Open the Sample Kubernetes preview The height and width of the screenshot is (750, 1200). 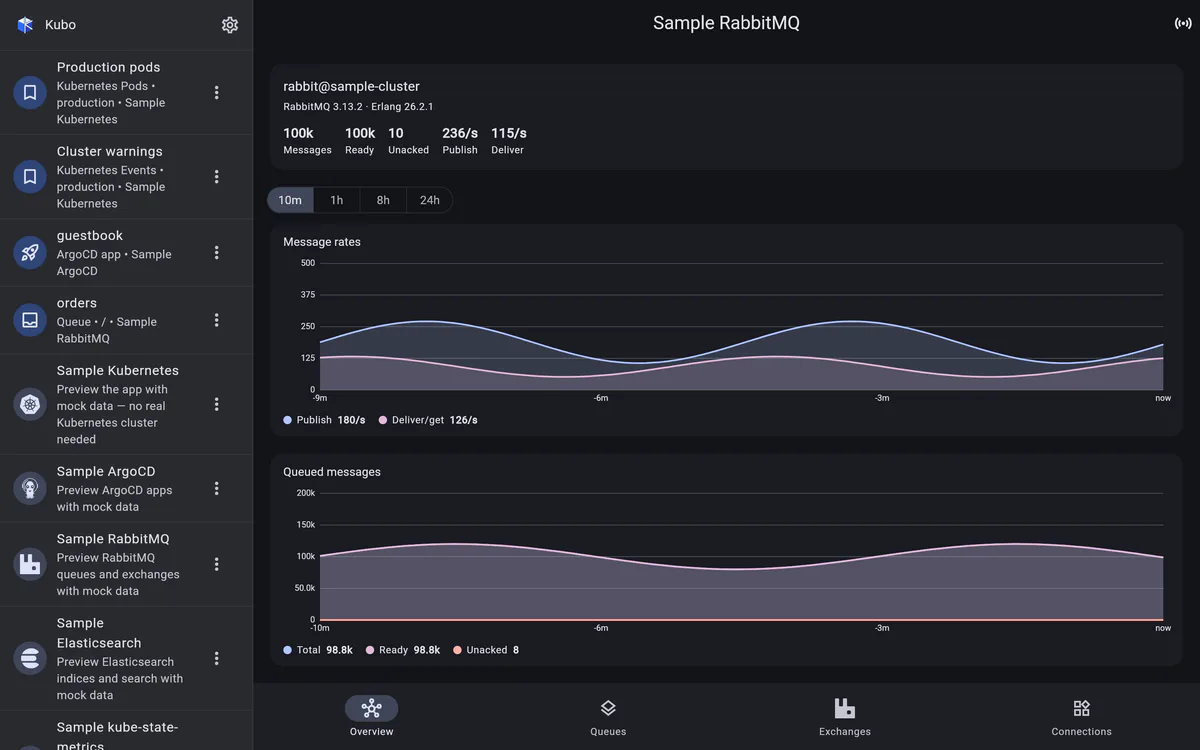click(126, 404)
